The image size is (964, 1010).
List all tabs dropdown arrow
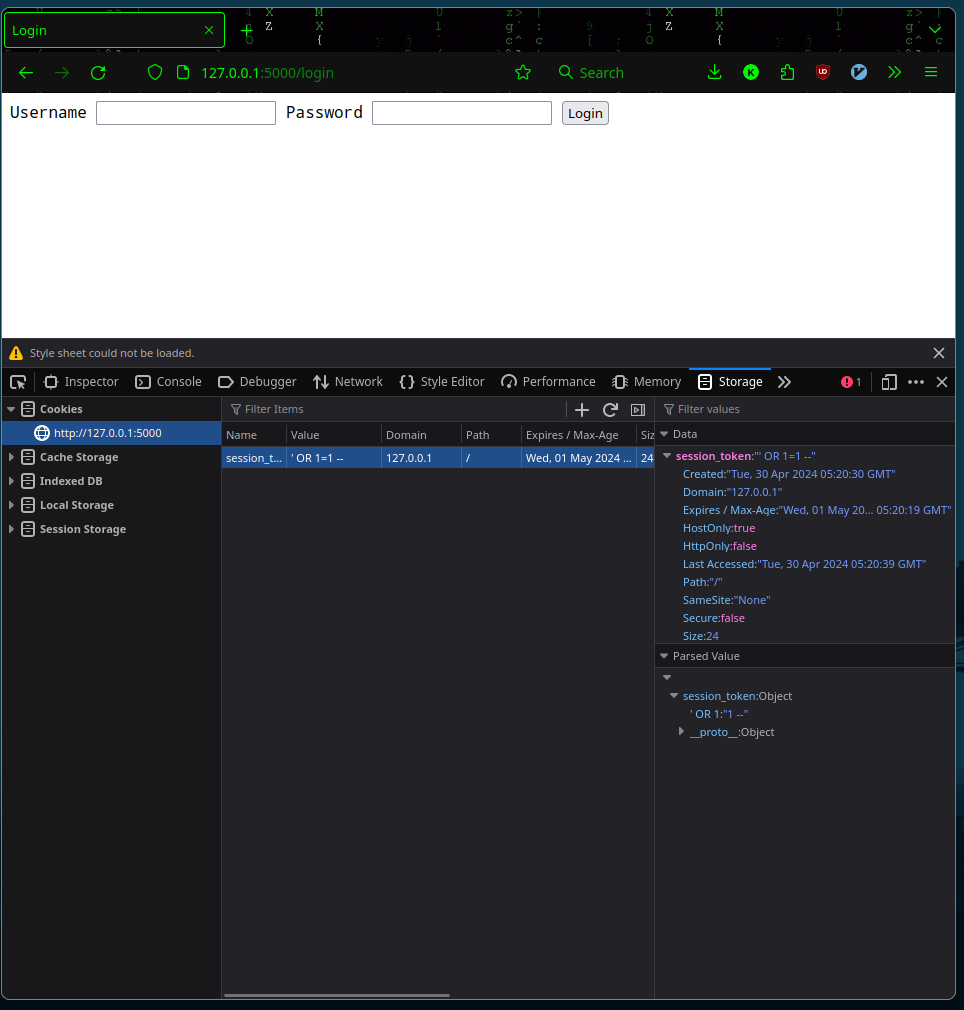pyautogui.click(x=935, y=30)
